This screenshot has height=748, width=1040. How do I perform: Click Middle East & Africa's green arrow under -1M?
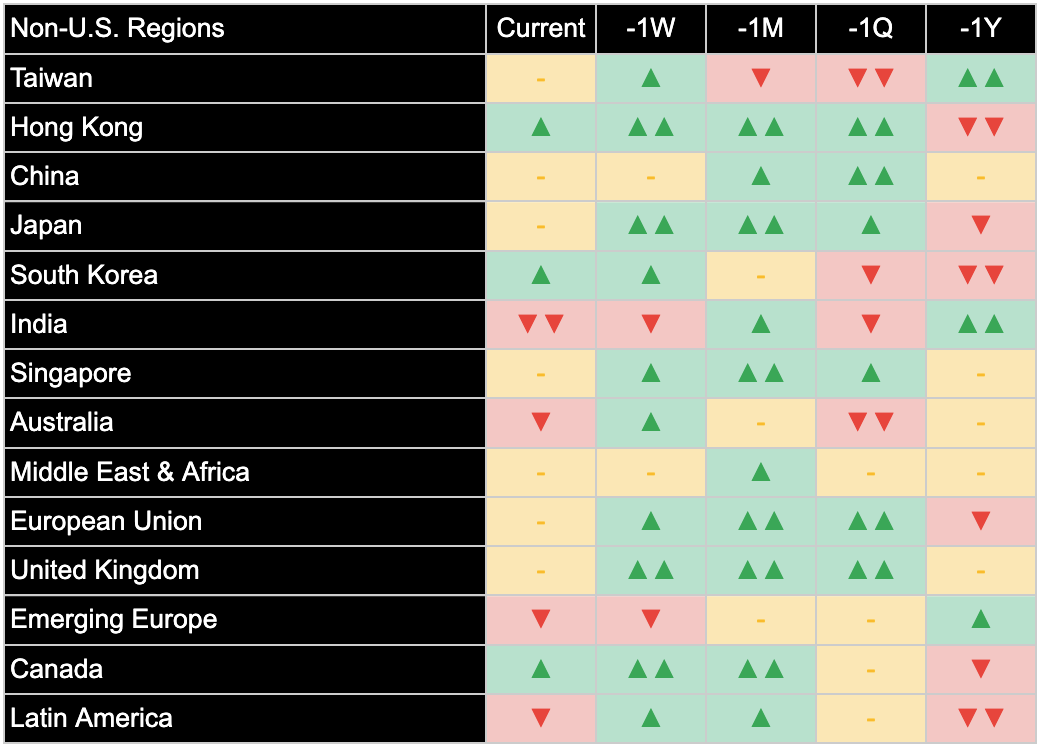click(x=760, y=472)
